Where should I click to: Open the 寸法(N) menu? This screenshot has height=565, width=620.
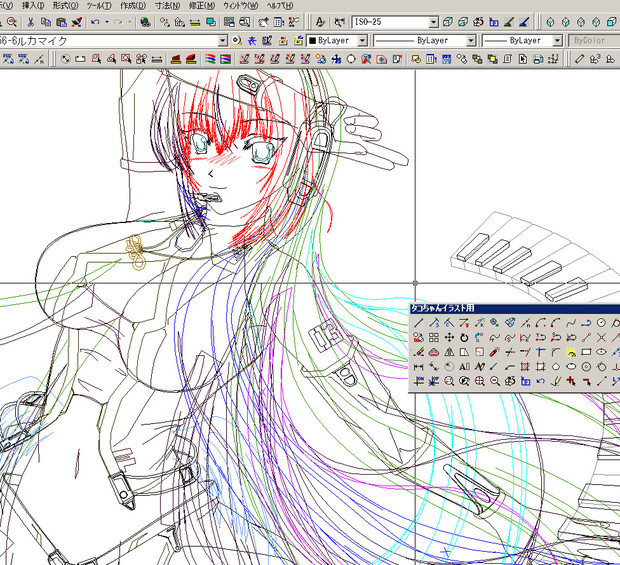(x=167, y=6)
